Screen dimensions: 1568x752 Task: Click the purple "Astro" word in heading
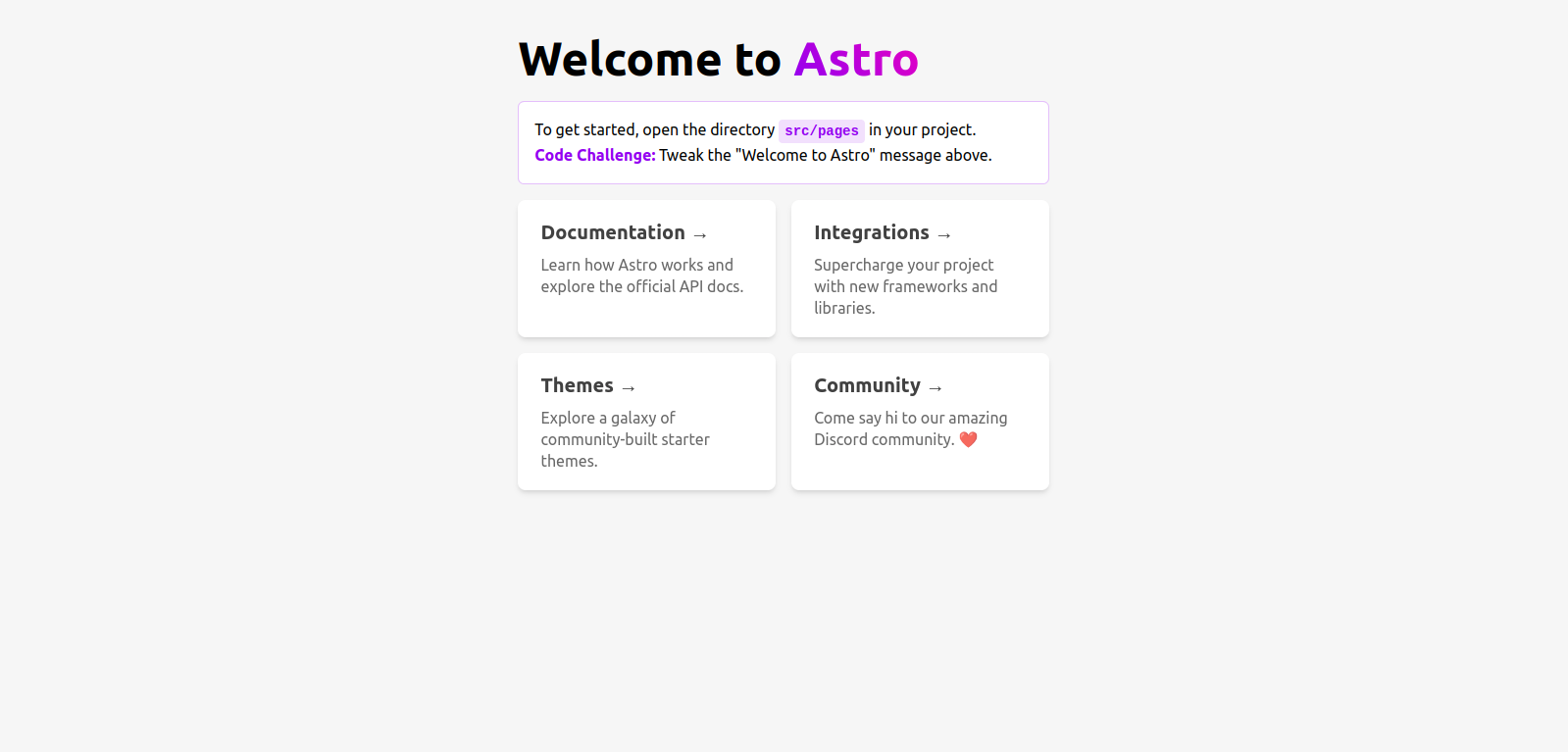pos(857,59)
